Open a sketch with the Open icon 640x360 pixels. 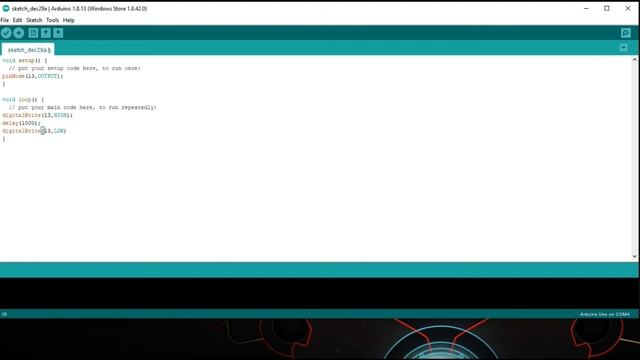(46, 33)
